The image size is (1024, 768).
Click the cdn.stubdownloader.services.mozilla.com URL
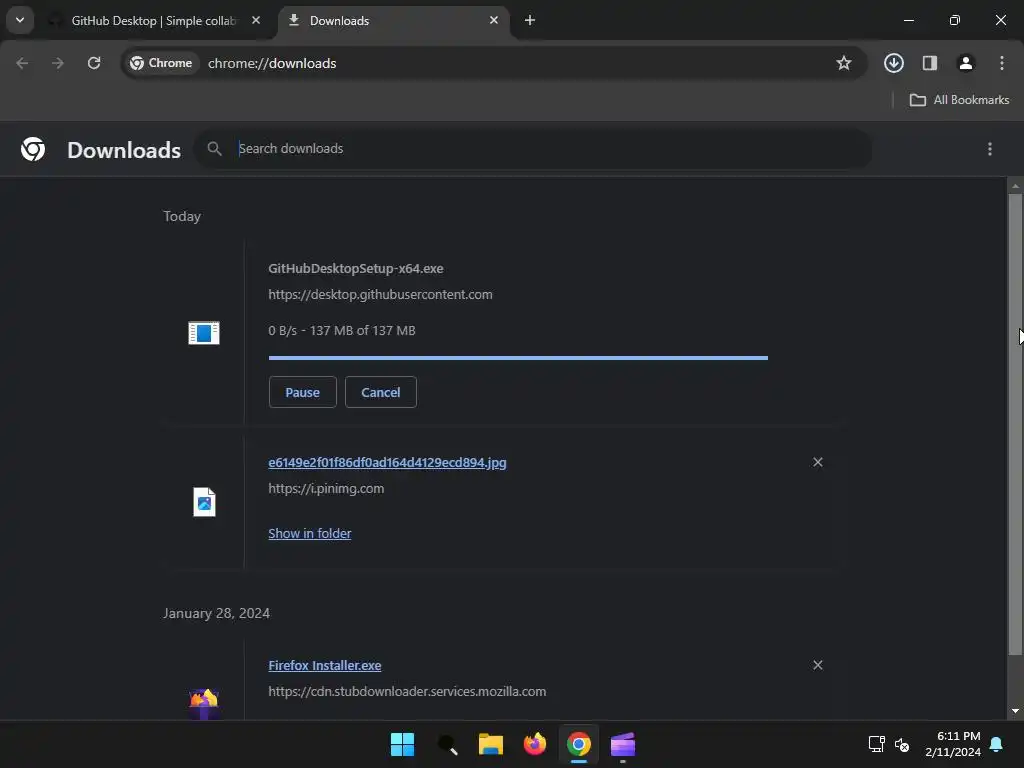[x=407, y=692]
